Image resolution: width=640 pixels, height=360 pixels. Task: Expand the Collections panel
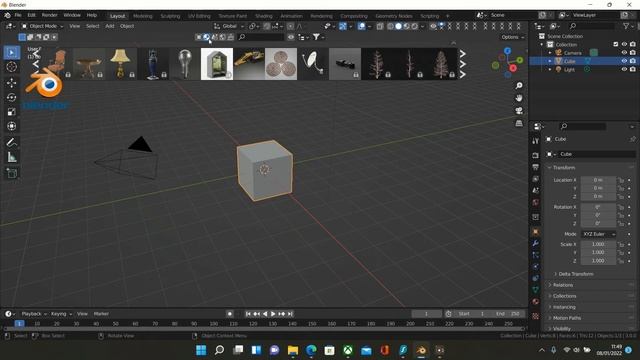coord(564,296)
